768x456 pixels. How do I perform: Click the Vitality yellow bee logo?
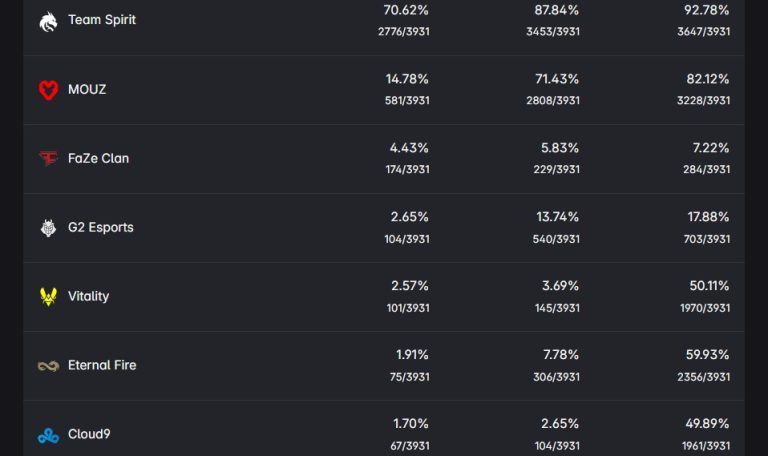point(48,297)
